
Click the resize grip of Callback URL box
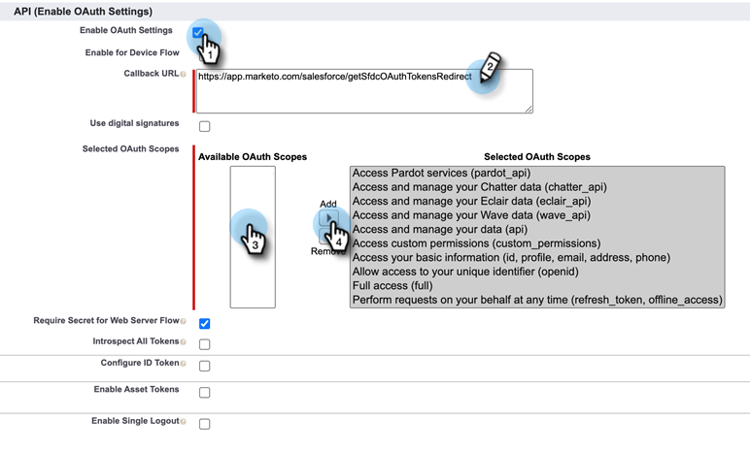click(529, 110)
